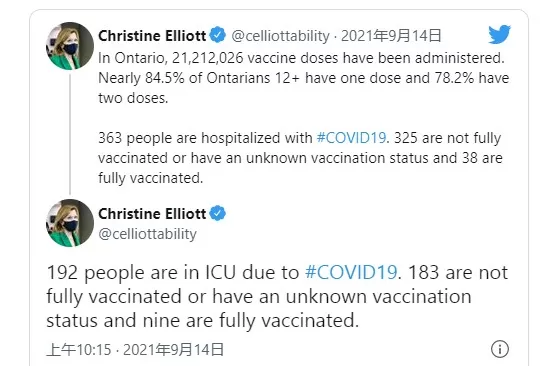Open the #COVID19 hashtag in the ICU tweet
Screen dimensions: 551x366
(351, 272)
